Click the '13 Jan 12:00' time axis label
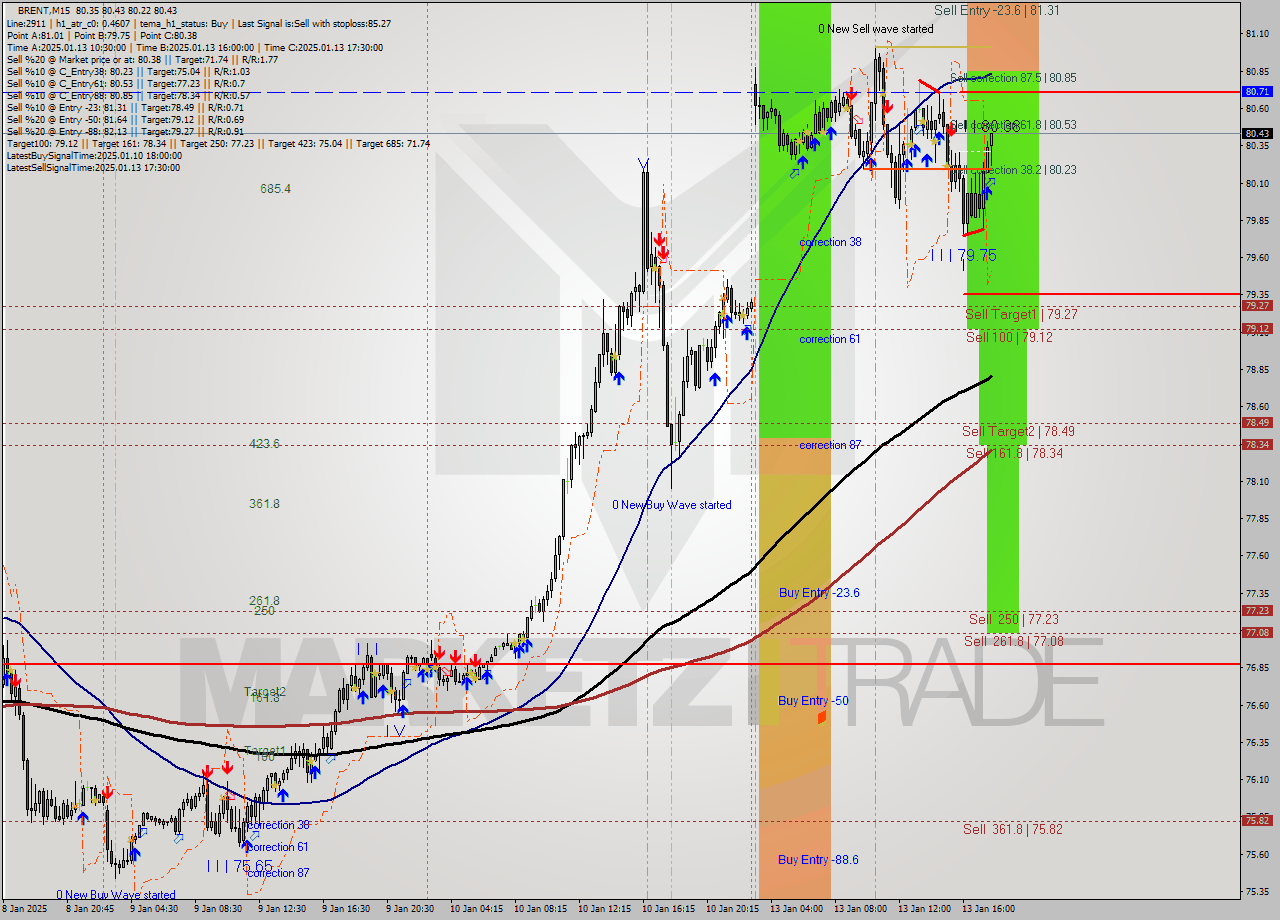 [924, 909]
